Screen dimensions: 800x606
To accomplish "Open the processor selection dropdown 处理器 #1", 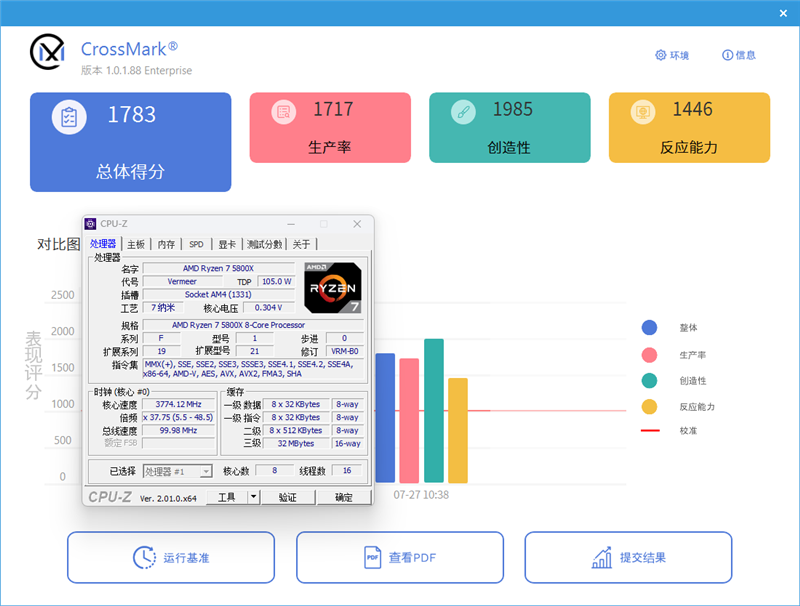I will 178,471.
